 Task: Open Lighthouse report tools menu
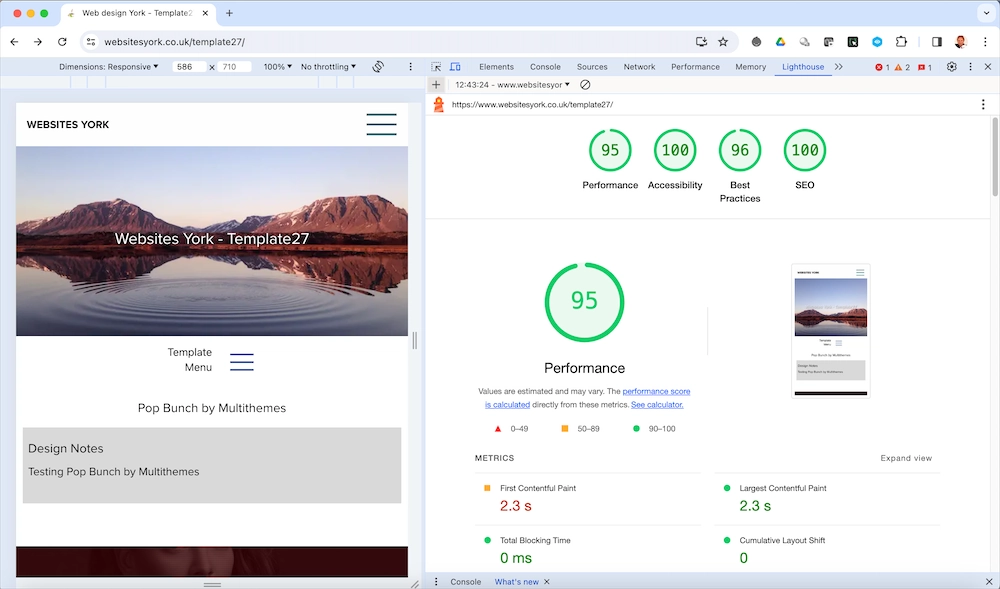coord(983,105)
